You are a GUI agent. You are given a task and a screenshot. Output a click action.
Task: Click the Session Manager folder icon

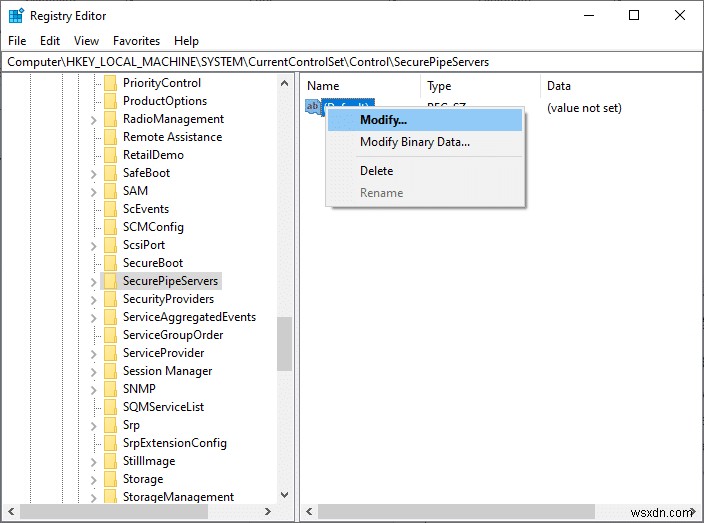click(x=110, y=371)
